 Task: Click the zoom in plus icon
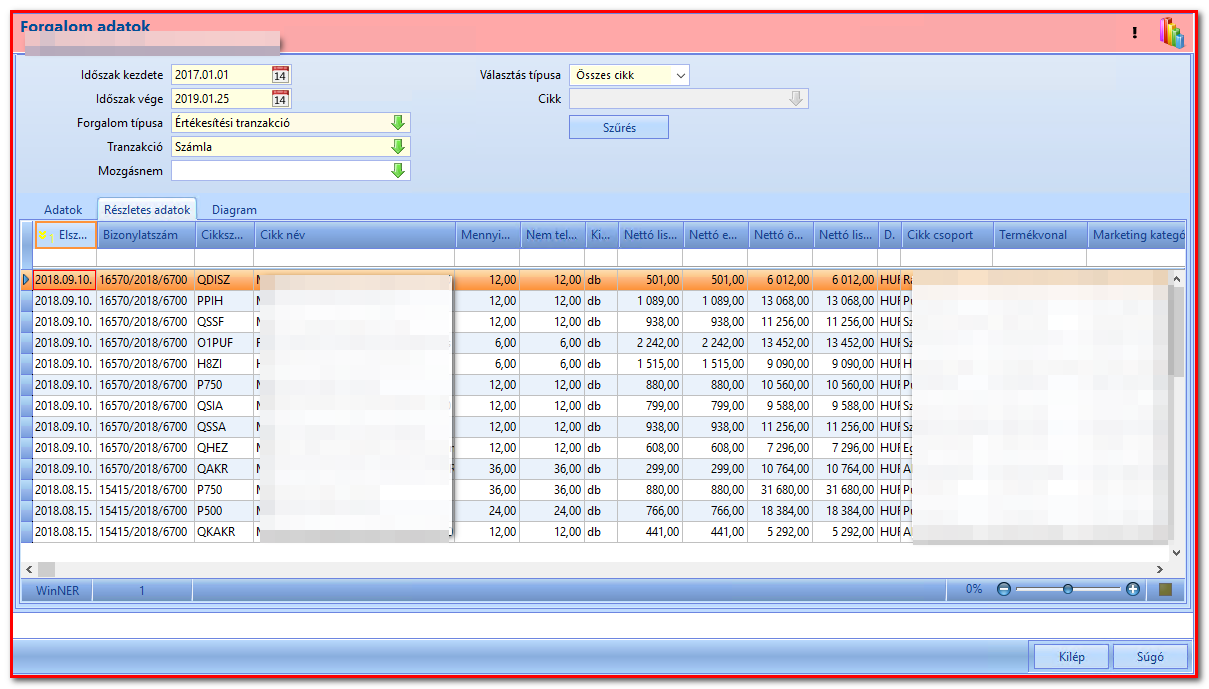tap(1133, 590)
